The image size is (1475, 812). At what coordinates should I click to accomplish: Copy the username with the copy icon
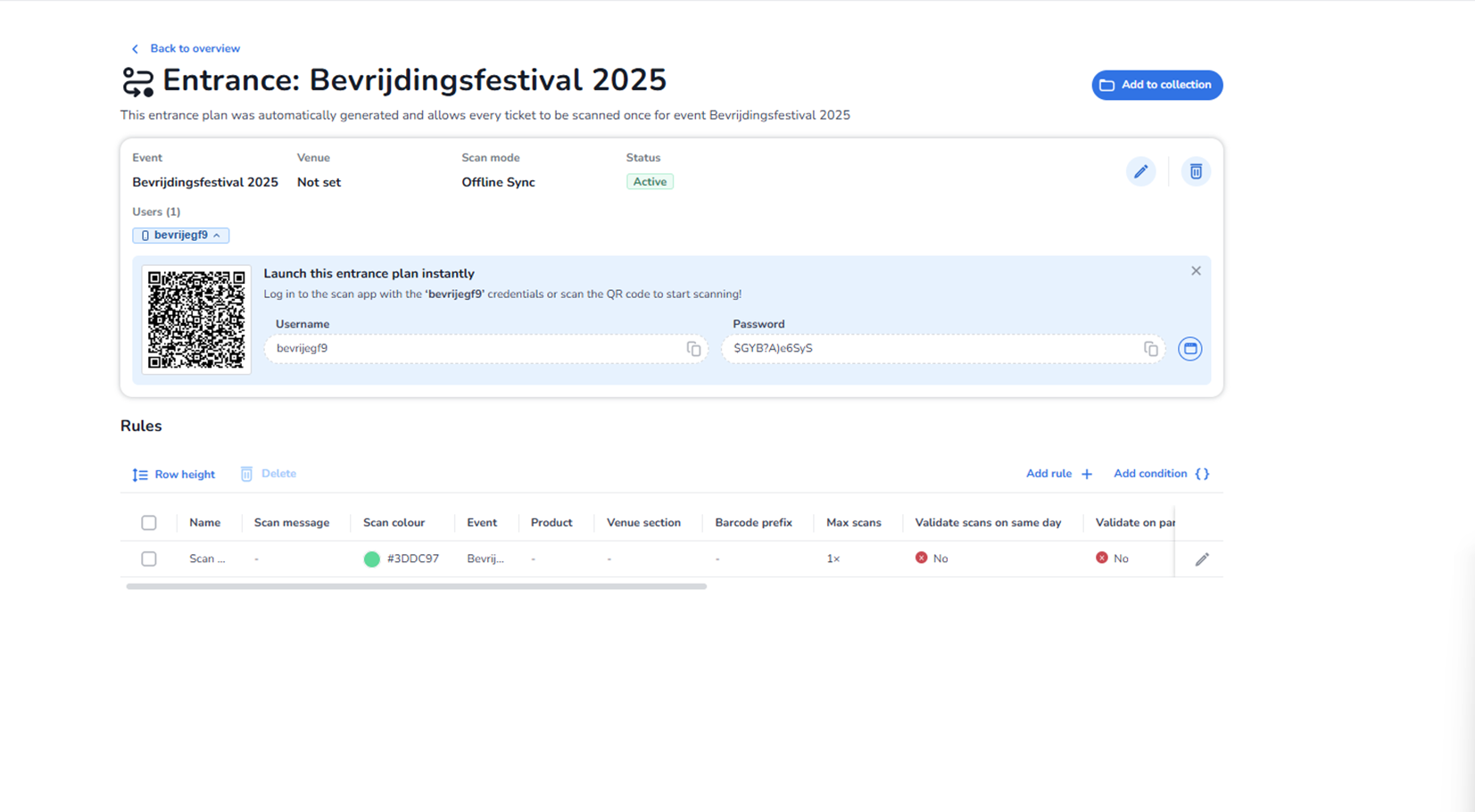(x=693, y=349)
